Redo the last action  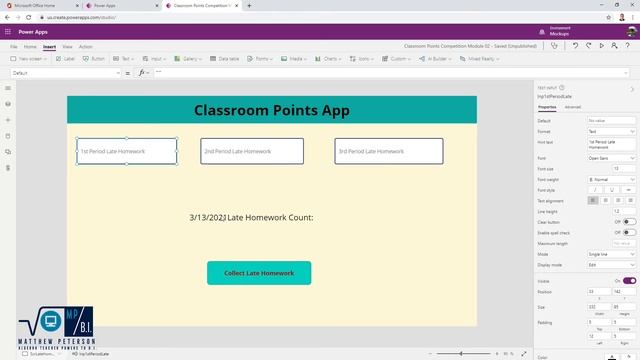pyautogui.click(x=588, y=46)
